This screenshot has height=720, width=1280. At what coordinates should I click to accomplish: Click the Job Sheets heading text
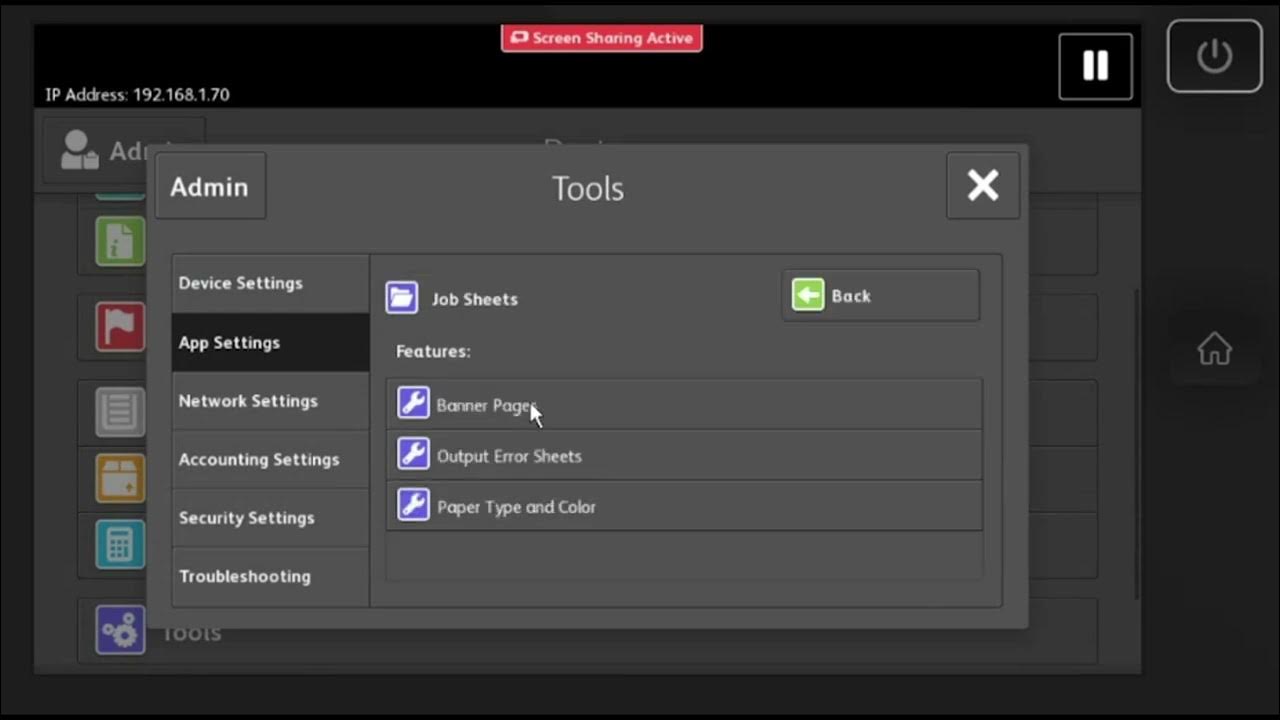474,299
